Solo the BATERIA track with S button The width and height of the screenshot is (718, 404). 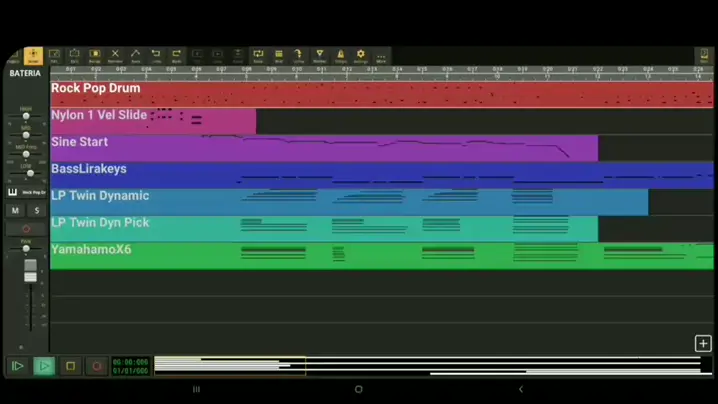(x=37, y=210)
